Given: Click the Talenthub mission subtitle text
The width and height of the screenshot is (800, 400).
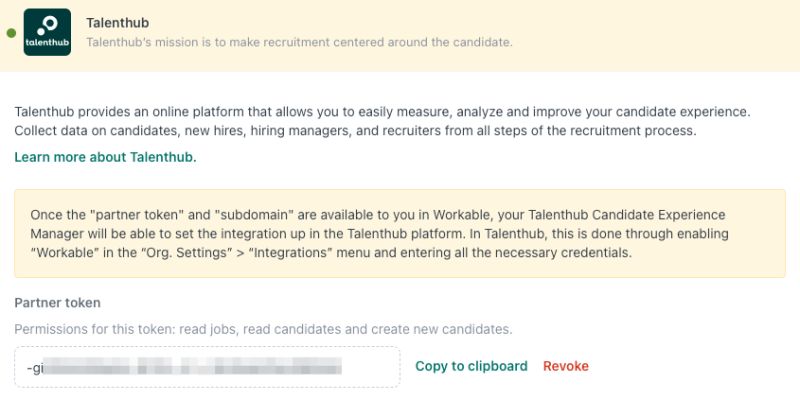Looking at the screenshot, I should (x=299, y=42).
